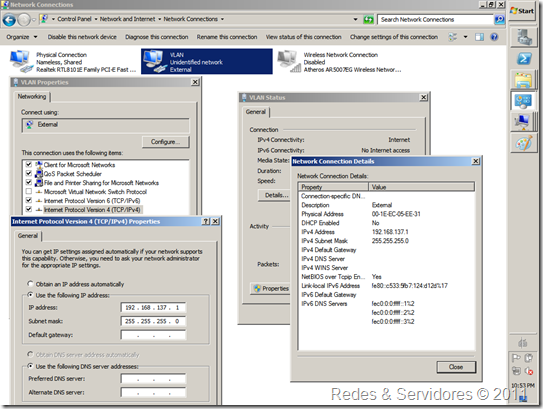The image size is (543, 409).
Task: Click the Alternate DNS server field
Action: click(153, 392)
